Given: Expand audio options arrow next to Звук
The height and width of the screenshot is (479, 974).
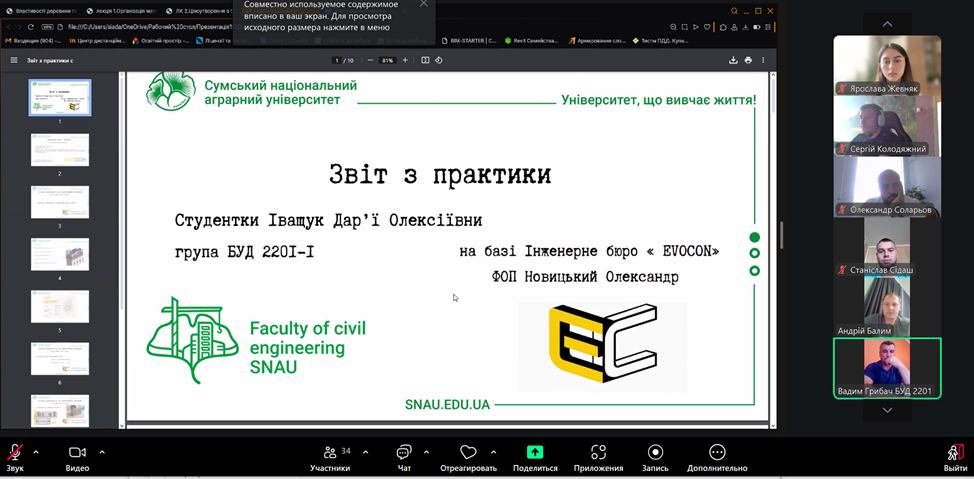Looking at the screenshot, I should point(35,452).
